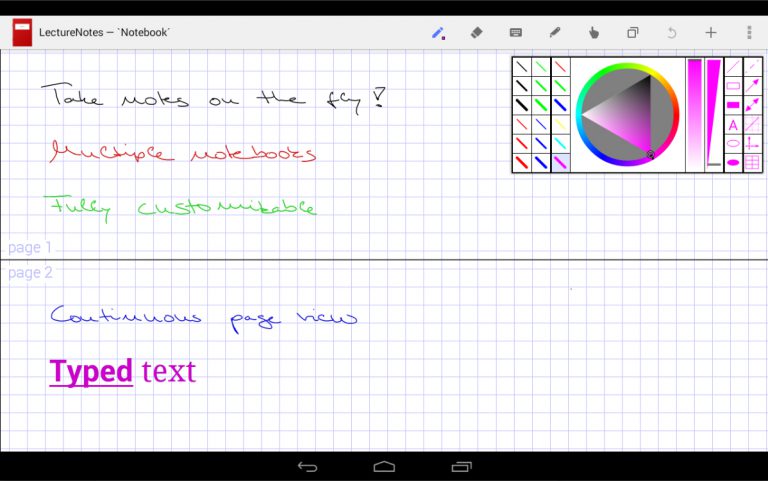768x481 pixels.
Task: Select the dashed line shape tool
Action: click(x=752, y=66)
